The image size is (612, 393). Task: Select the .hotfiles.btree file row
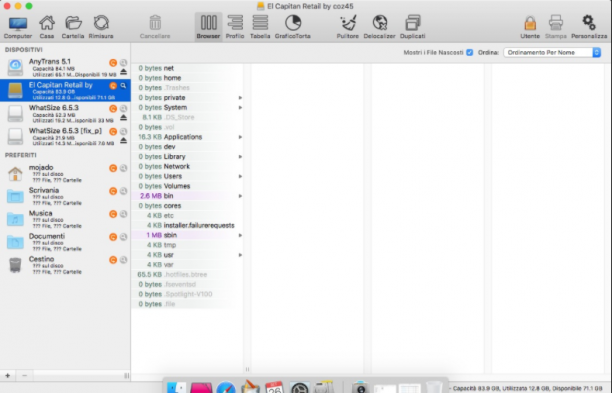[x=187, y=274]
